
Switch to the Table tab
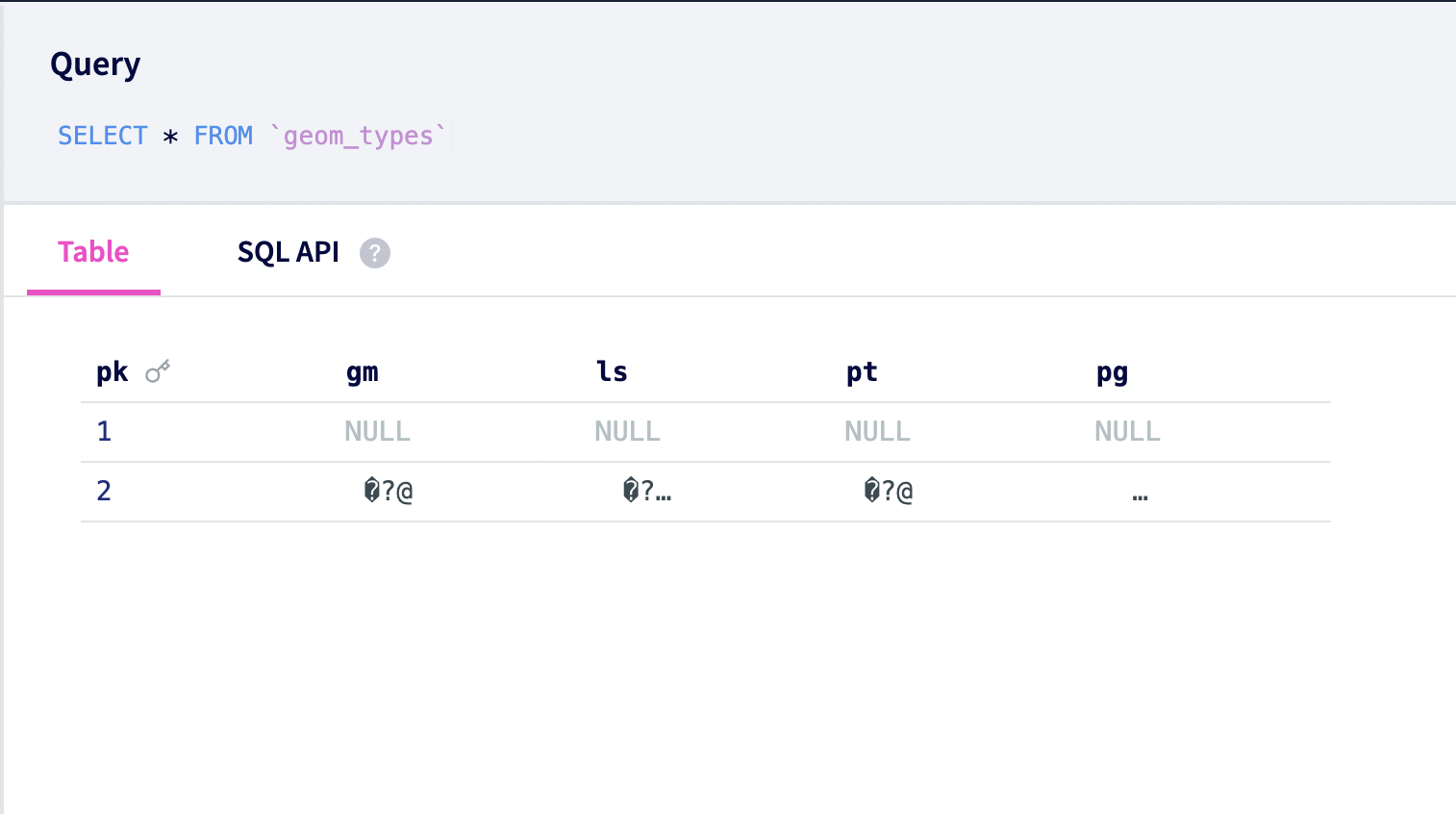[93, 252]
